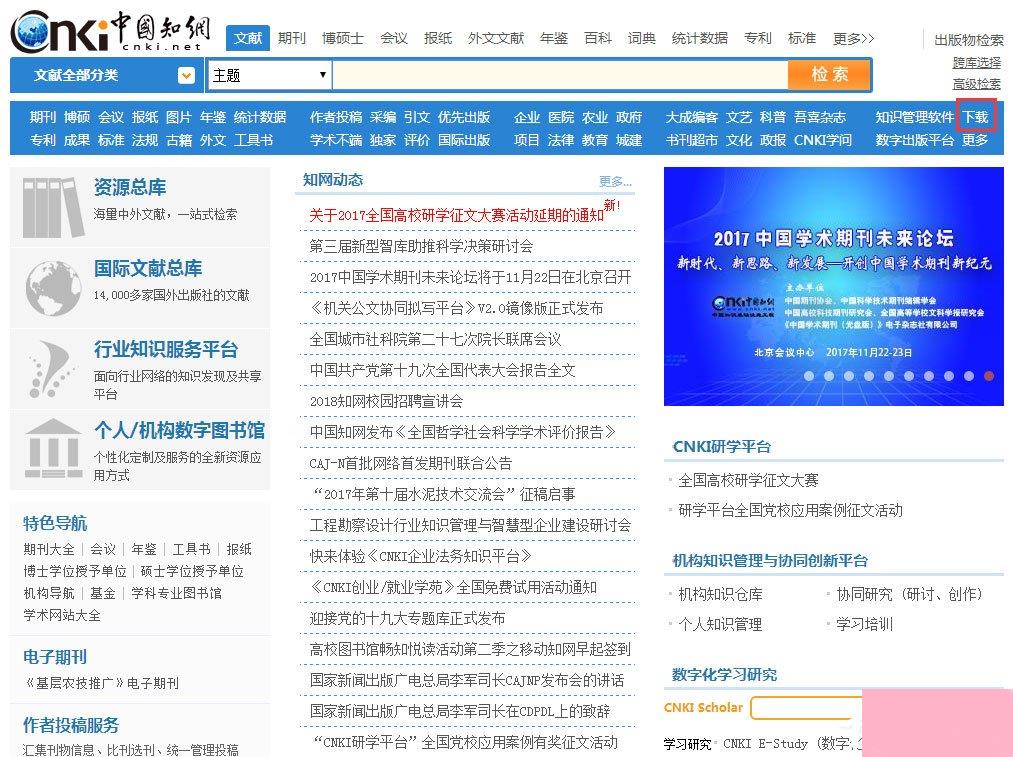The height and width of the screenshot is (757, 1013).
Task: Click the 图片 navigation link
Action: tap(179, 117)
